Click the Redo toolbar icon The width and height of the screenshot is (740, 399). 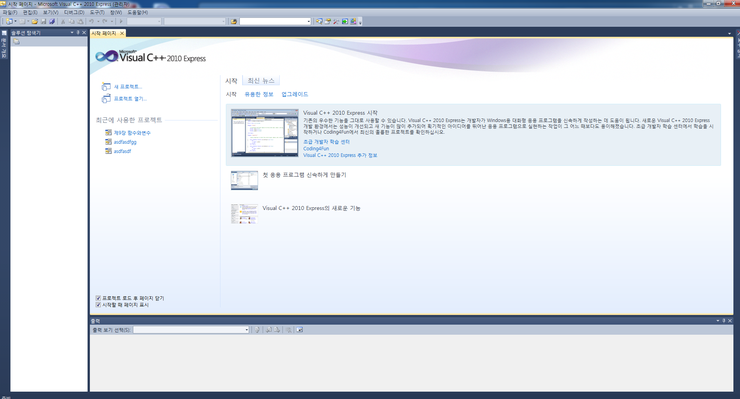point(105,21)
